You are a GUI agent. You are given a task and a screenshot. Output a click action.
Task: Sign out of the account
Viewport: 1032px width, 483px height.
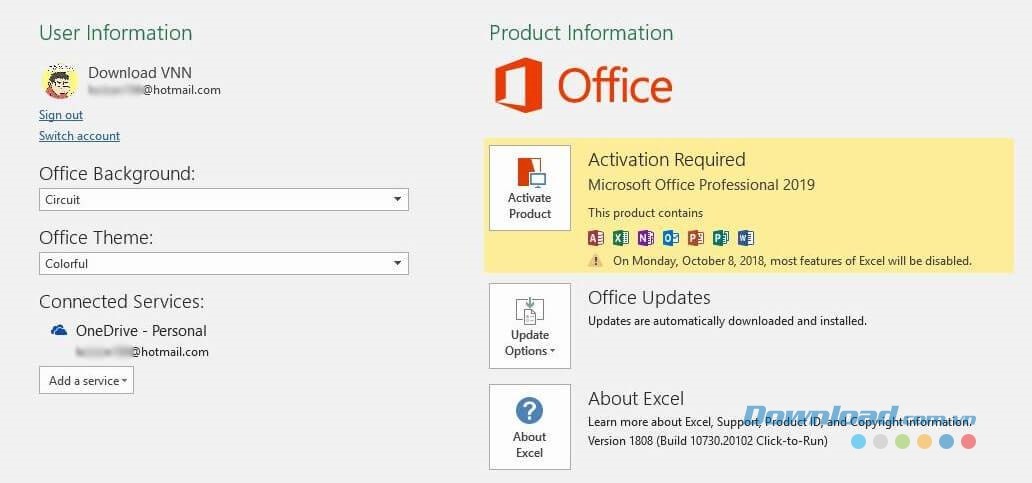[61, 115]
